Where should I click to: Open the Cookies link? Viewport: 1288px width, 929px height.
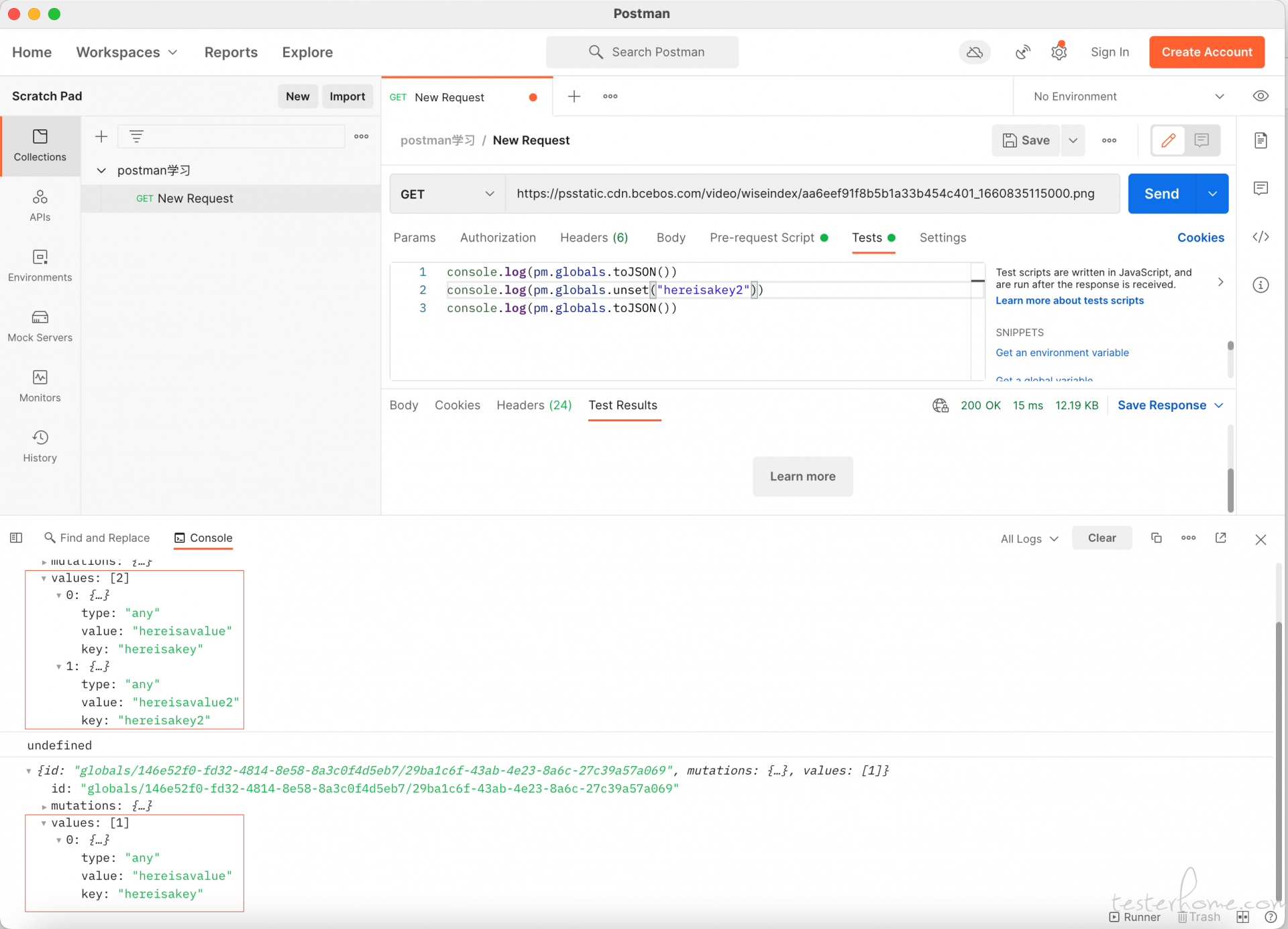(x=1201, y=237)
